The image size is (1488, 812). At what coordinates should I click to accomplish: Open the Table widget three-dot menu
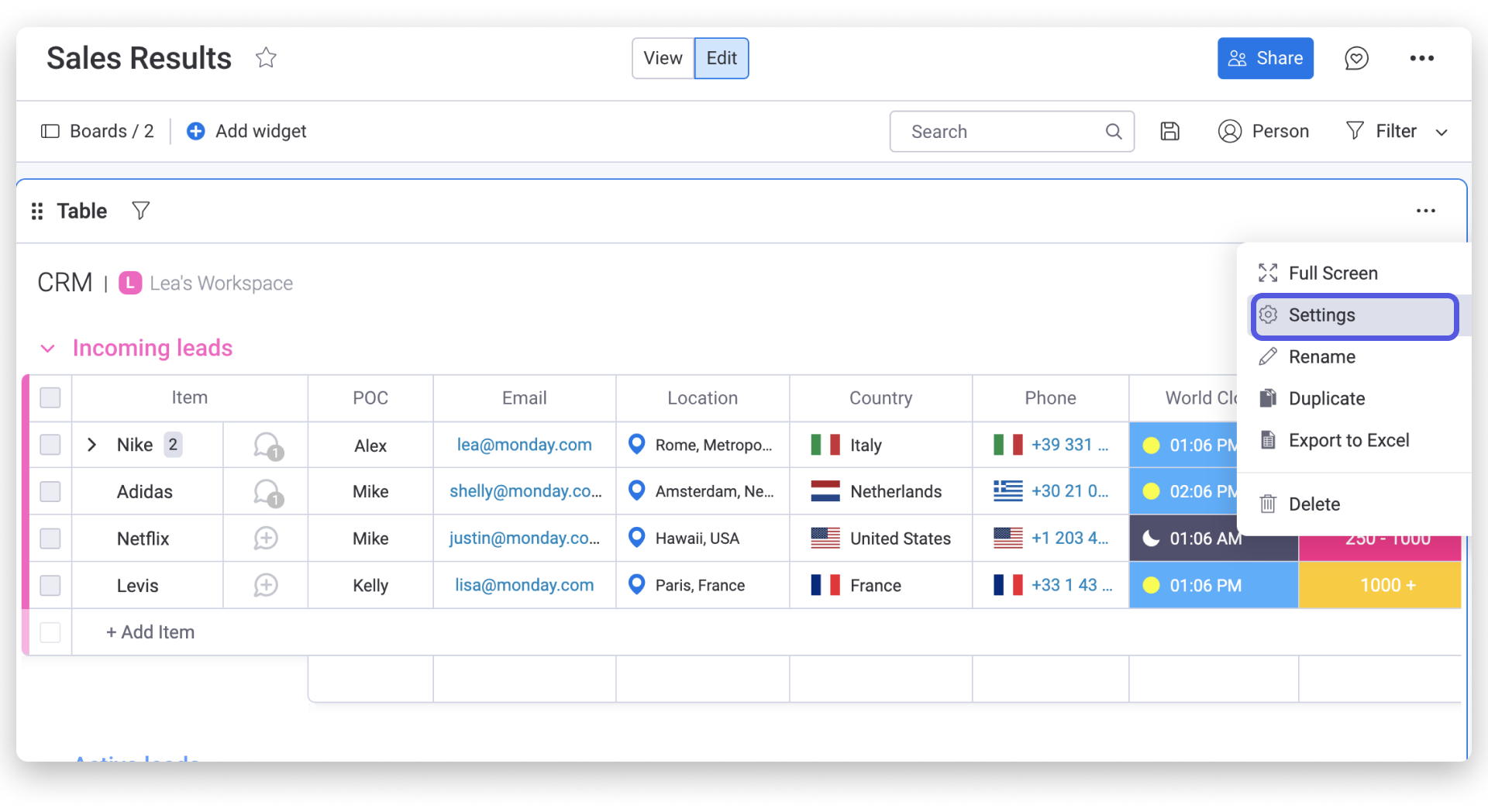pyautogui.click(x=1425, y=211)
